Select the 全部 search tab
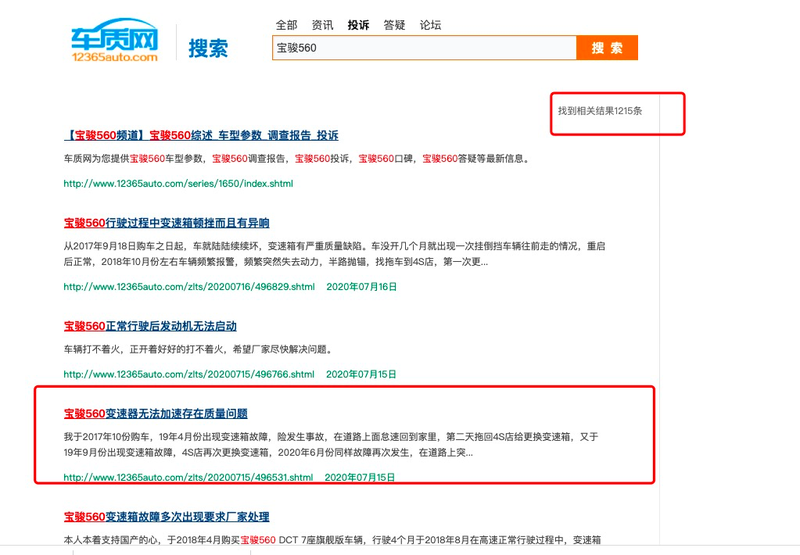Screen dimensions: 800x555 coord(286,25)
